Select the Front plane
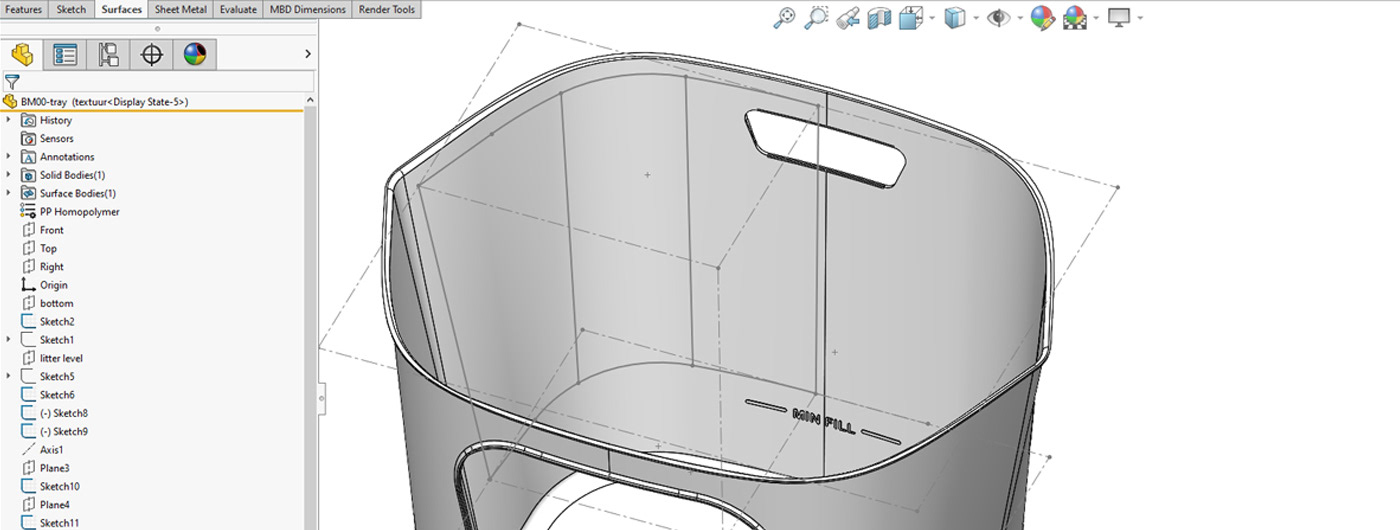 (42, 230)
